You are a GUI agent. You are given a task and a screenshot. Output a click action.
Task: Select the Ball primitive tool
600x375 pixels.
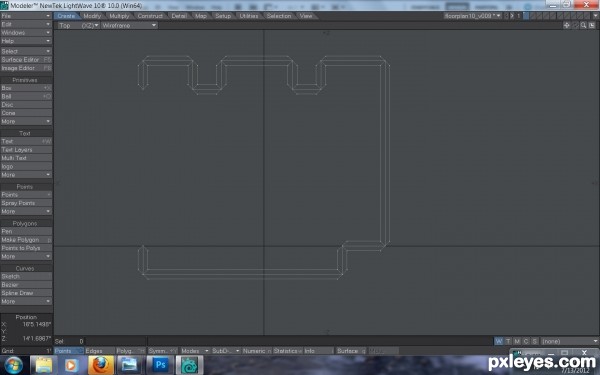26,96
